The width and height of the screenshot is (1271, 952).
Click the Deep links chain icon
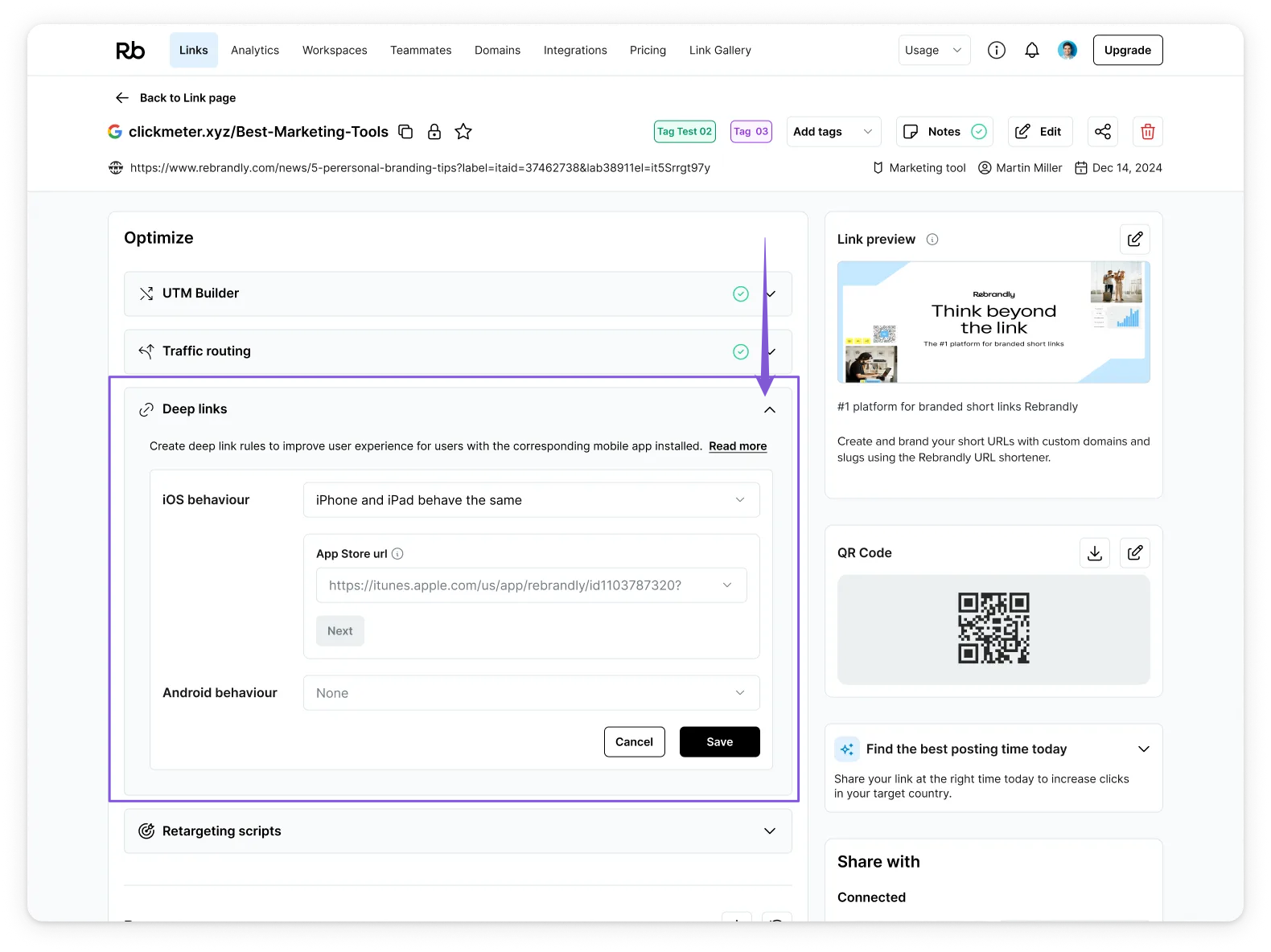[x=146, y=409]
